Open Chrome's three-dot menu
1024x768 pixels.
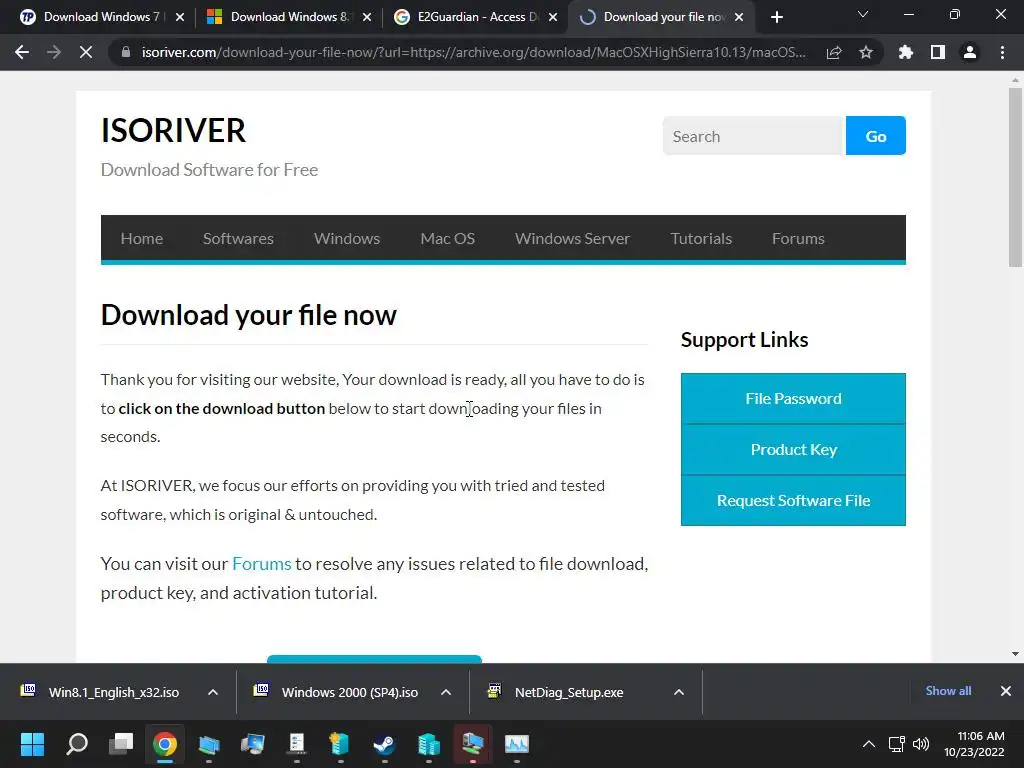(x=1002, y=52)
